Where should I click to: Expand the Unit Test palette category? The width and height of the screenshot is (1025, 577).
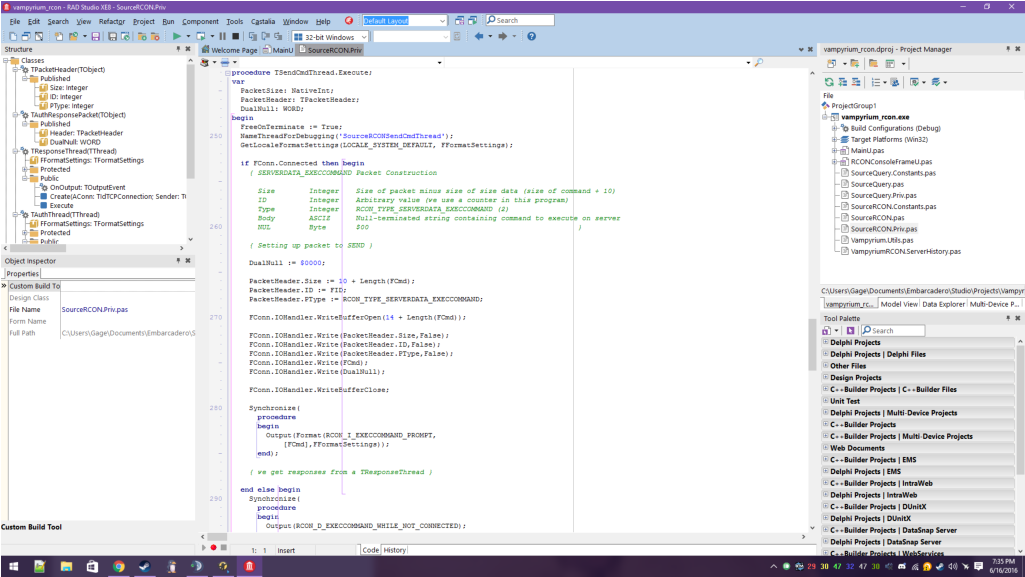pos(826,401)
